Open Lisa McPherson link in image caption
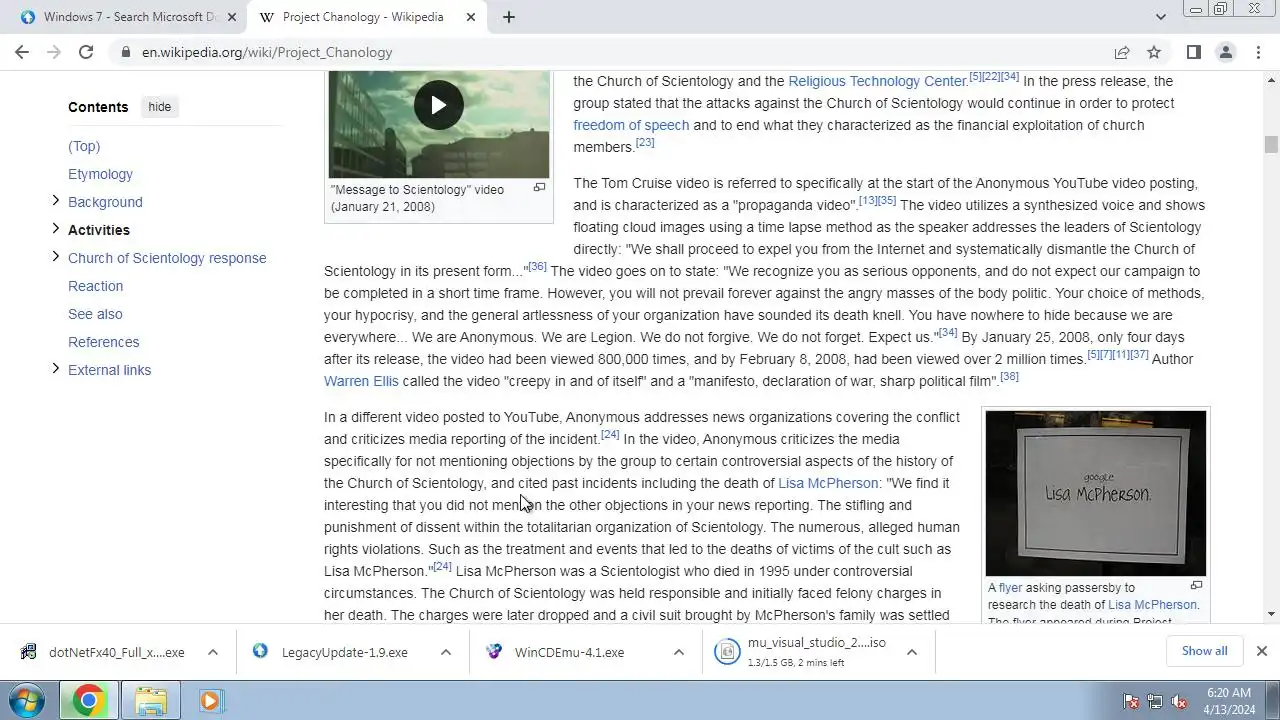This screenshot has width=1280, height=720. [x=1152, y=605]
